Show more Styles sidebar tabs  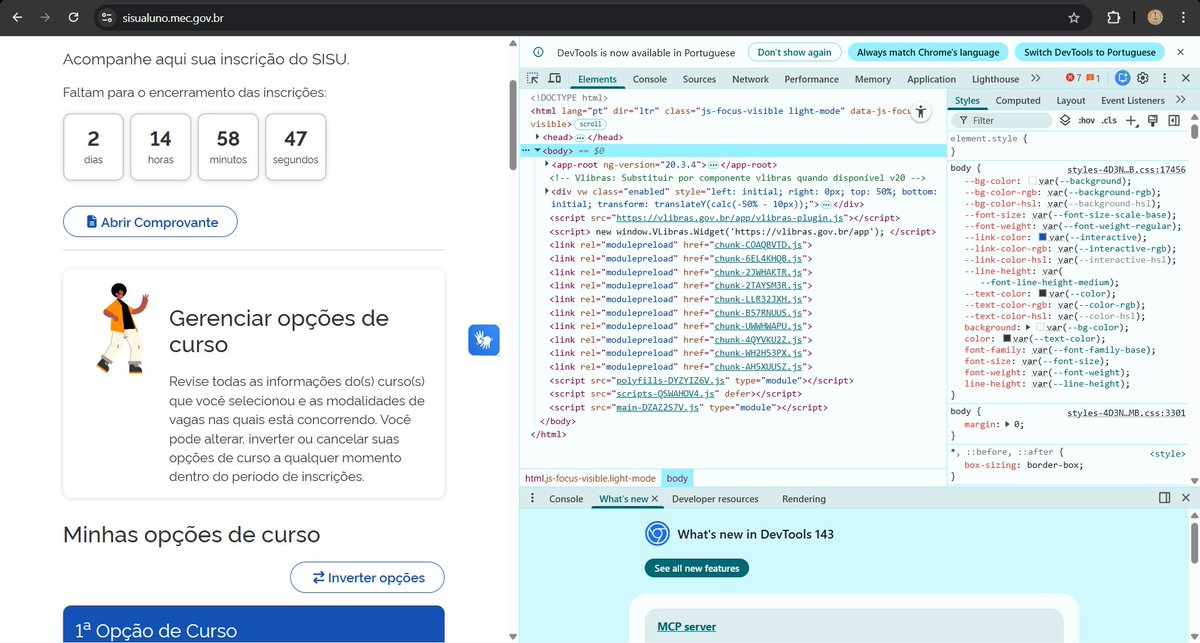pos(1181,100)
